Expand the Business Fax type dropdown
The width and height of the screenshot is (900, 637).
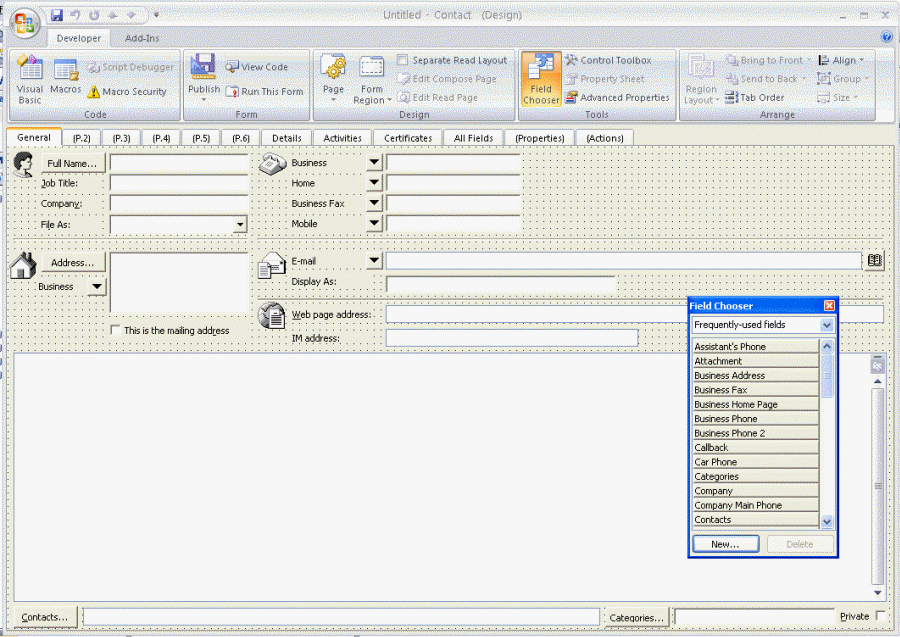(x=374, y=203)
